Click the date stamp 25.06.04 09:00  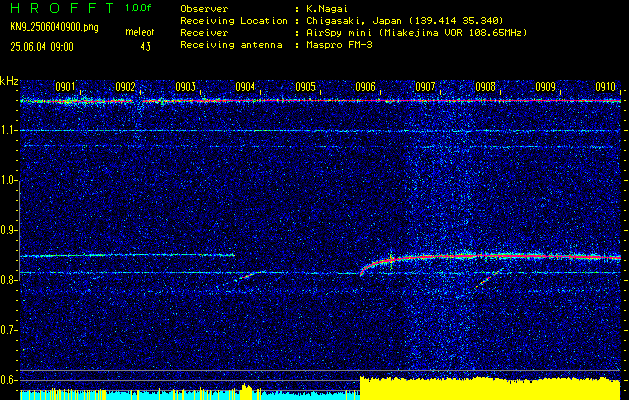tap(42, 47)
